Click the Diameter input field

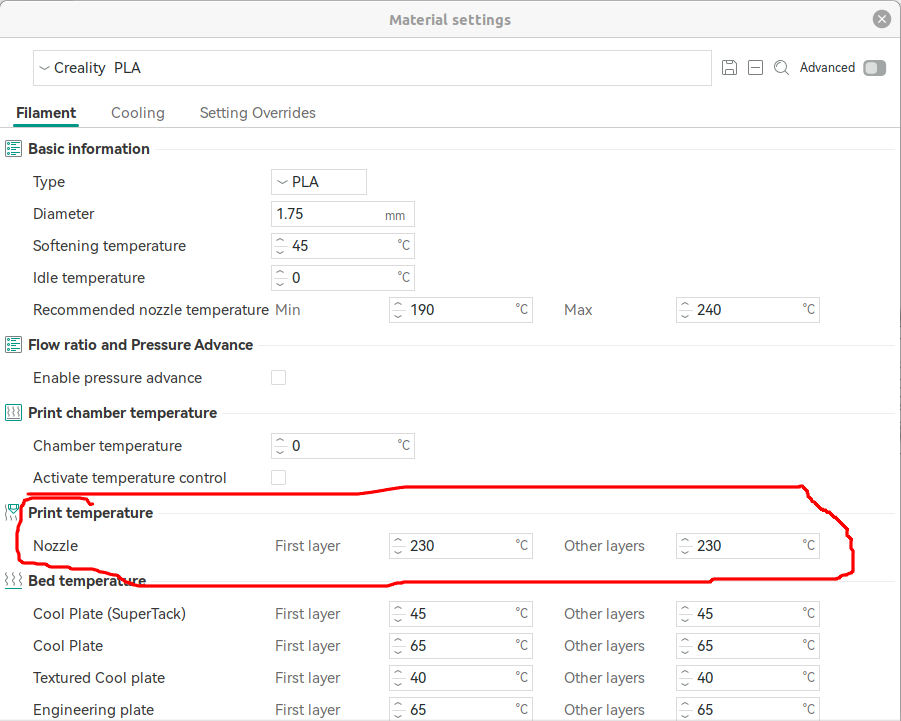tap(328, 214)
